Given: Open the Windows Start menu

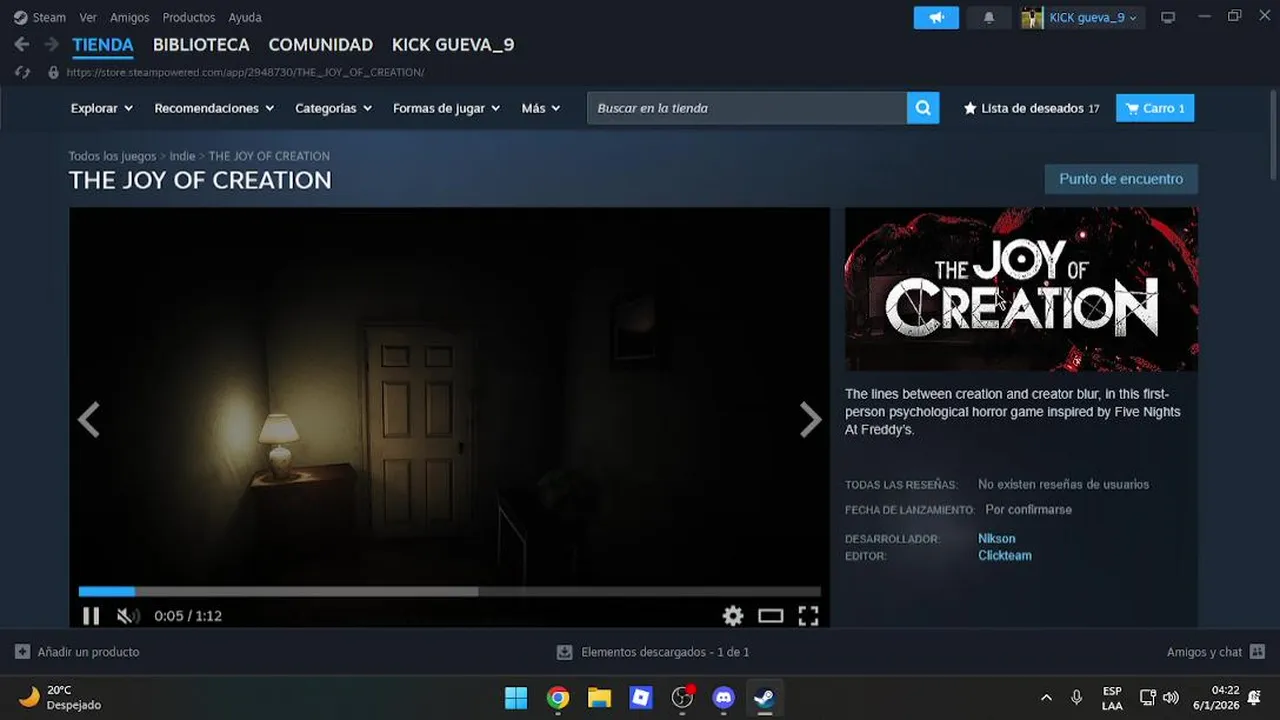Looking at the screenshot, I should coord(516,697).
